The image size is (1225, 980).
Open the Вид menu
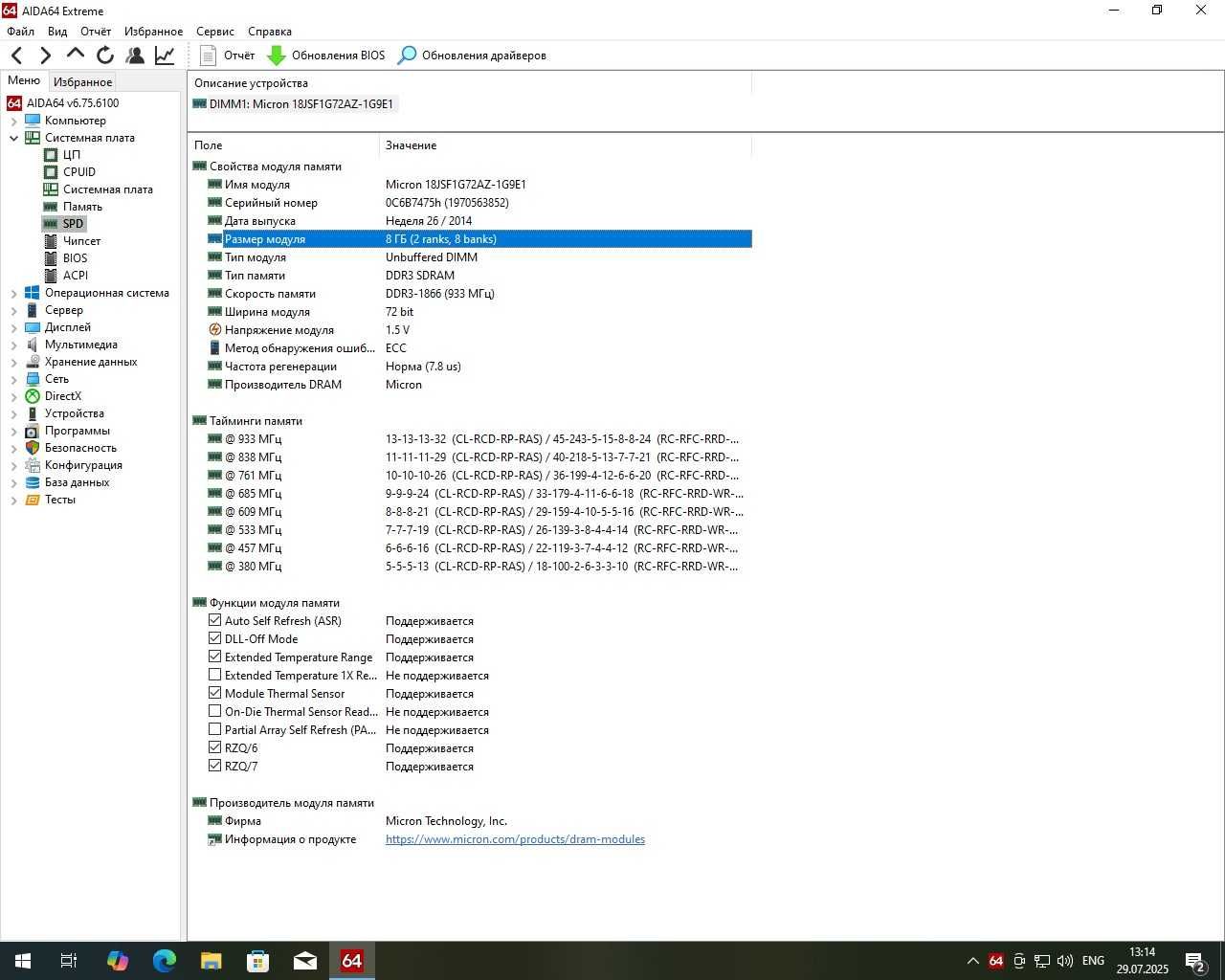tap(57, 32)
